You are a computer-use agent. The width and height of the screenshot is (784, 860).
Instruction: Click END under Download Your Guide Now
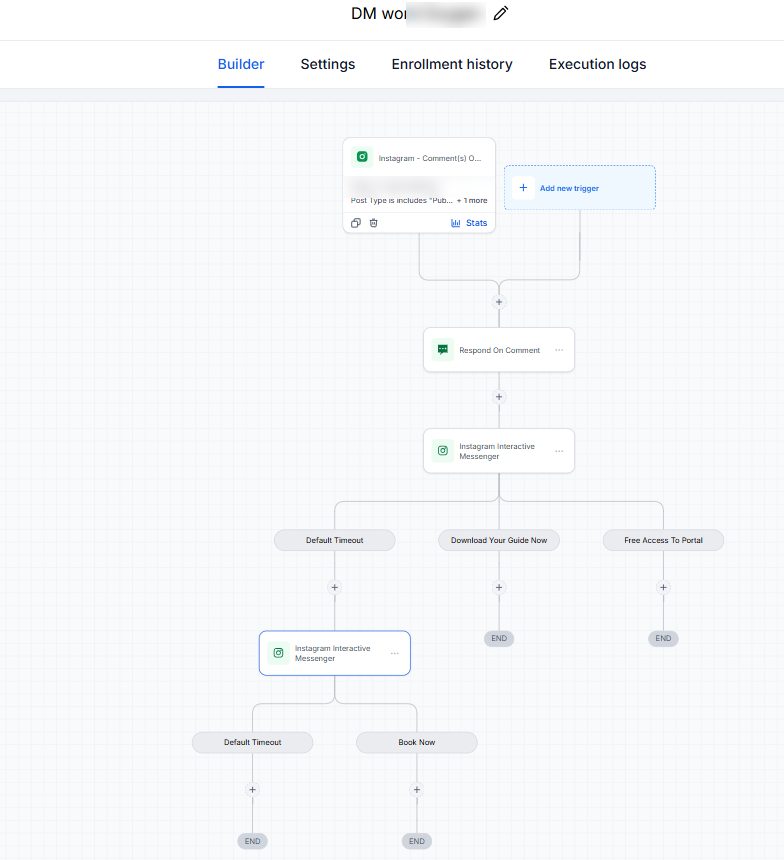499,638
